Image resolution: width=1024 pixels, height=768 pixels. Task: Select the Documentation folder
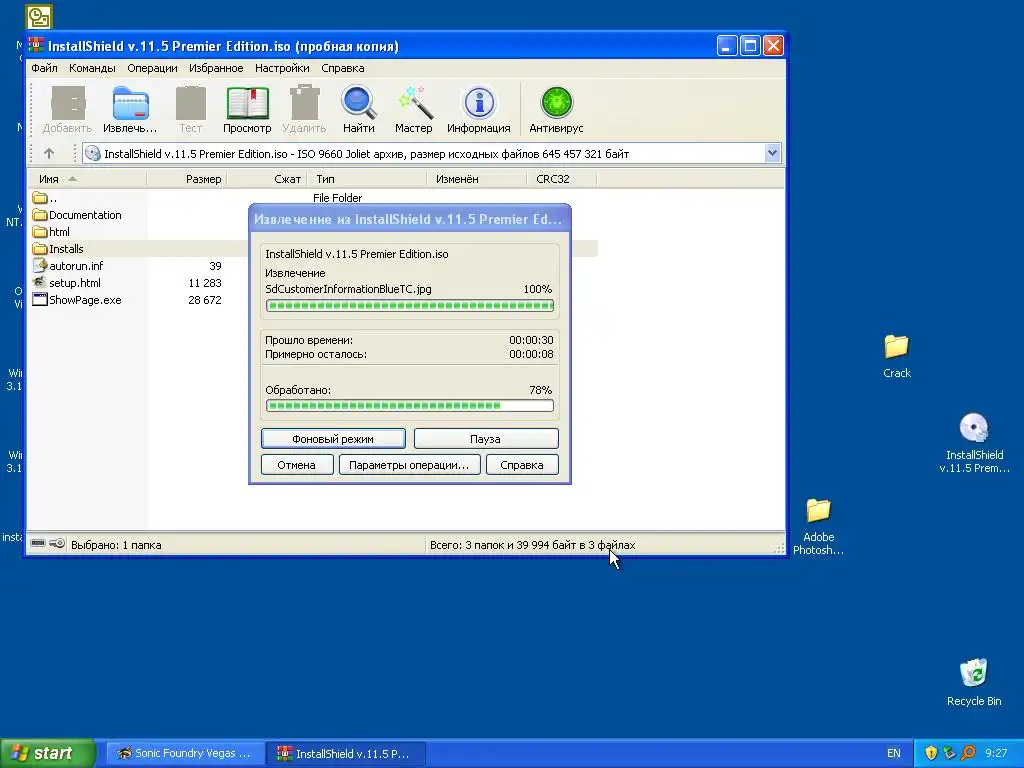click(77, 215)
